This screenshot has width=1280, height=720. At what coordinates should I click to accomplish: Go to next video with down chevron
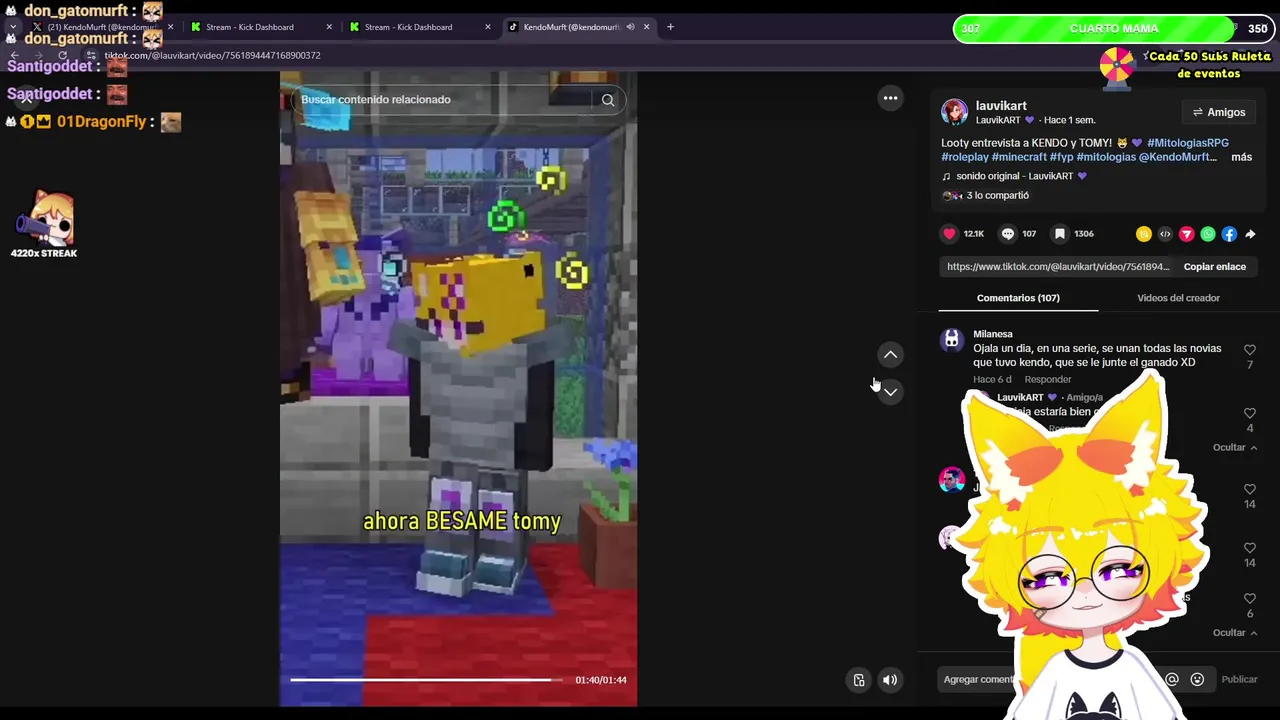tap(890, 392)
